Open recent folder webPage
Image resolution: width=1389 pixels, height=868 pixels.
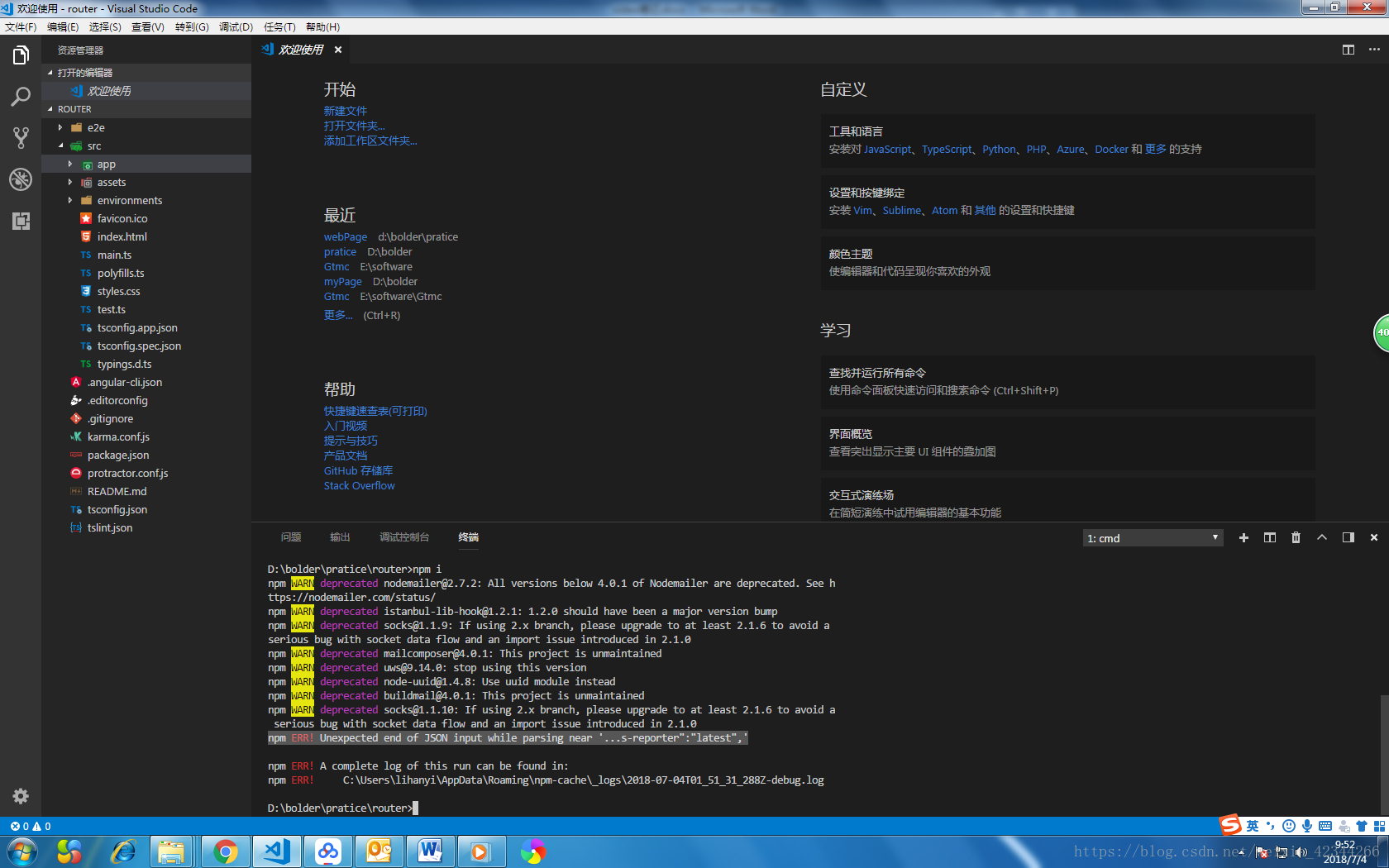346,236
